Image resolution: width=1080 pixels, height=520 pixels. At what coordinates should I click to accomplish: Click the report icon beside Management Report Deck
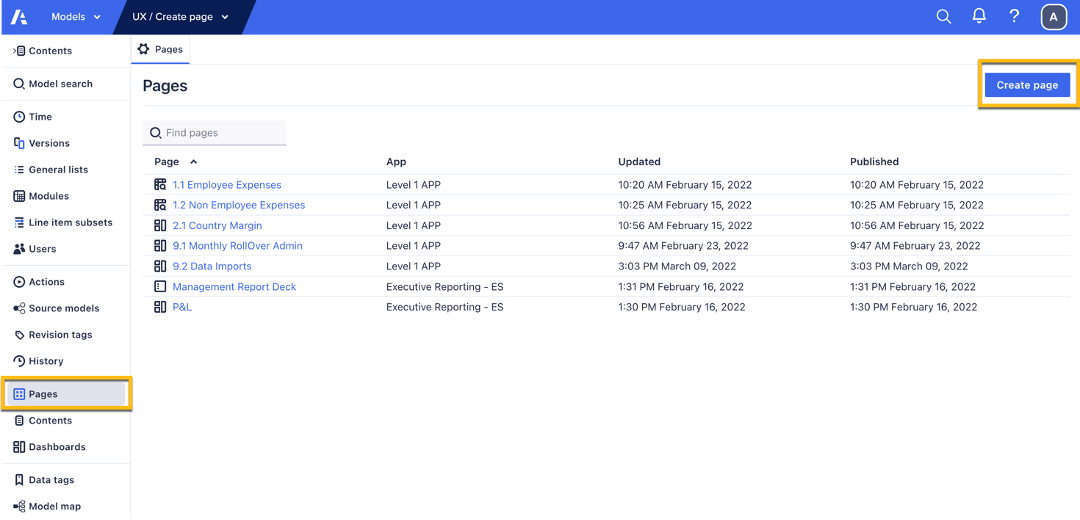160,287
